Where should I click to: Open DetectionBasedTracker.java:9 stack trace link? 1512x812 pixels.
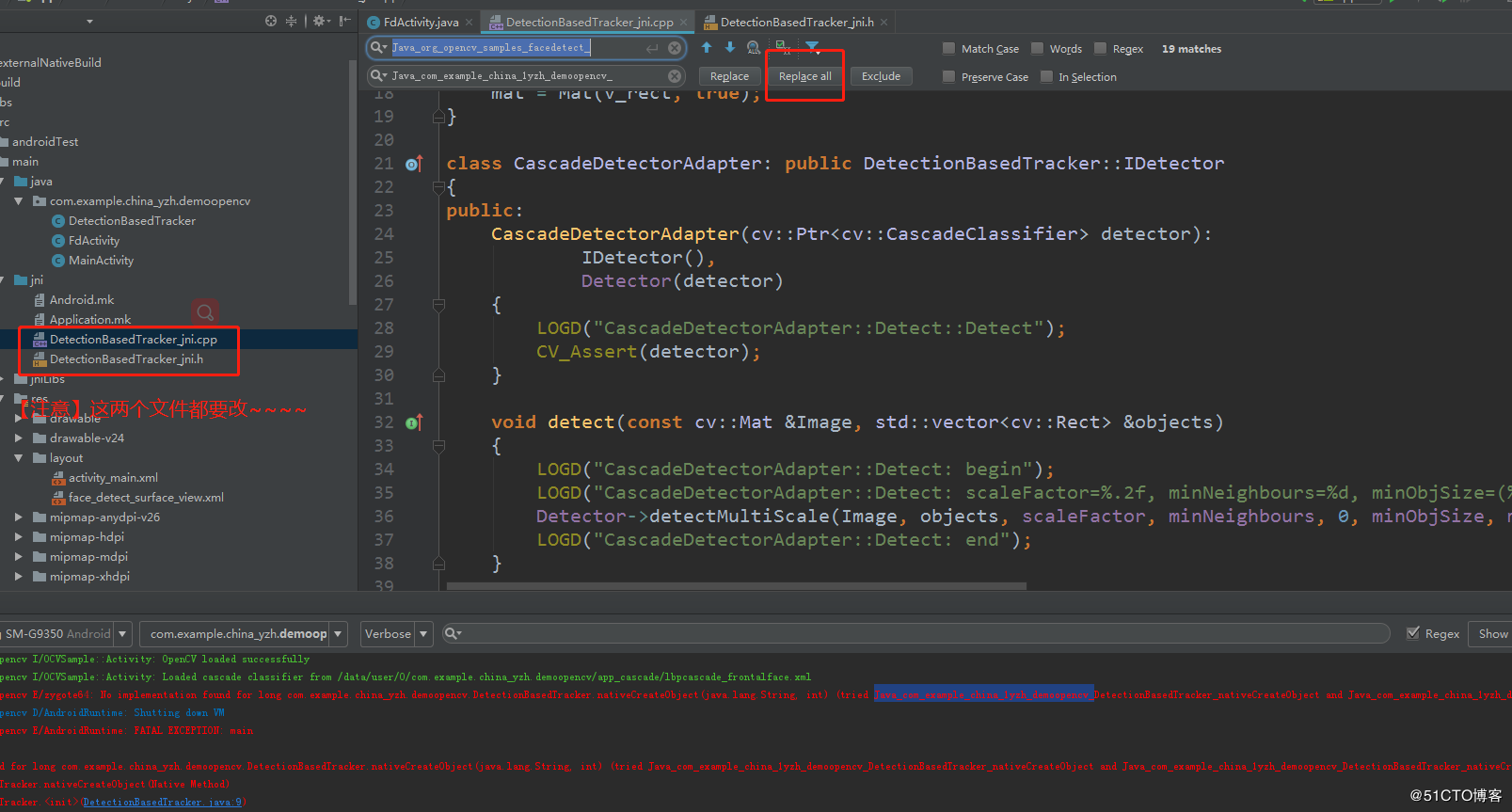(164, 802)
